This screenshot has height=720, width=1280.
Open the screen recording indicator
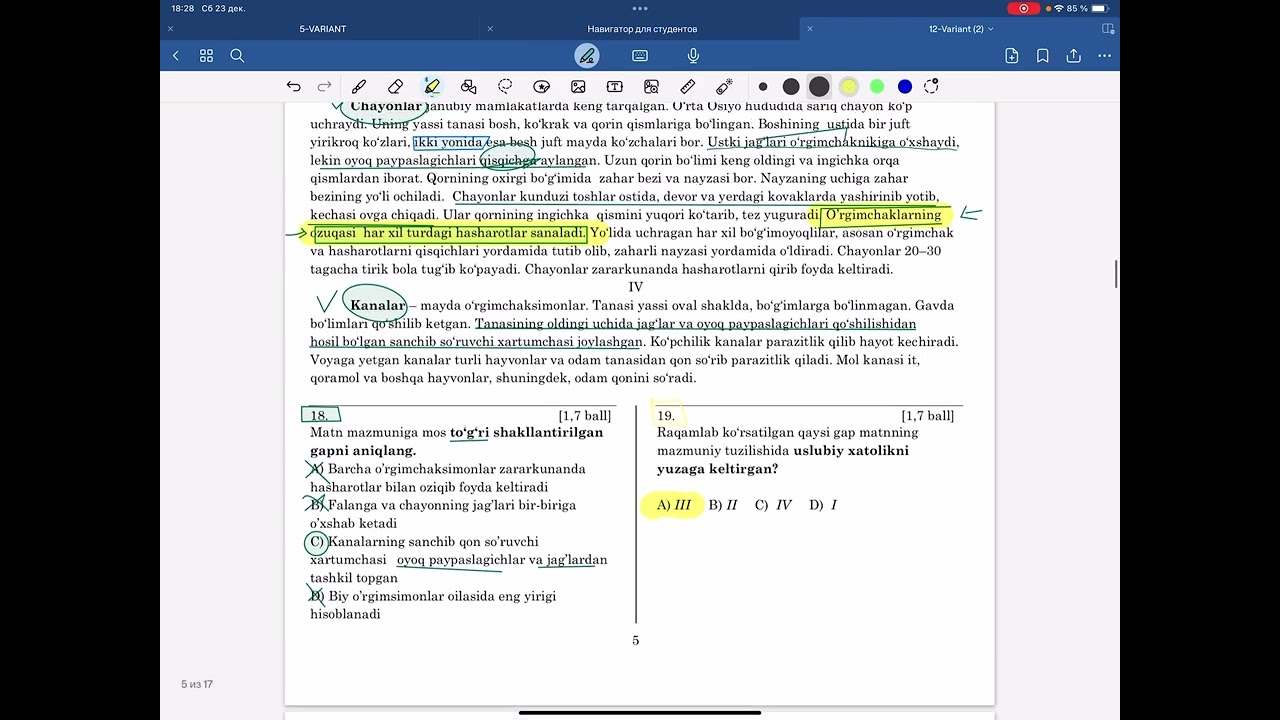pos(1024,8)
